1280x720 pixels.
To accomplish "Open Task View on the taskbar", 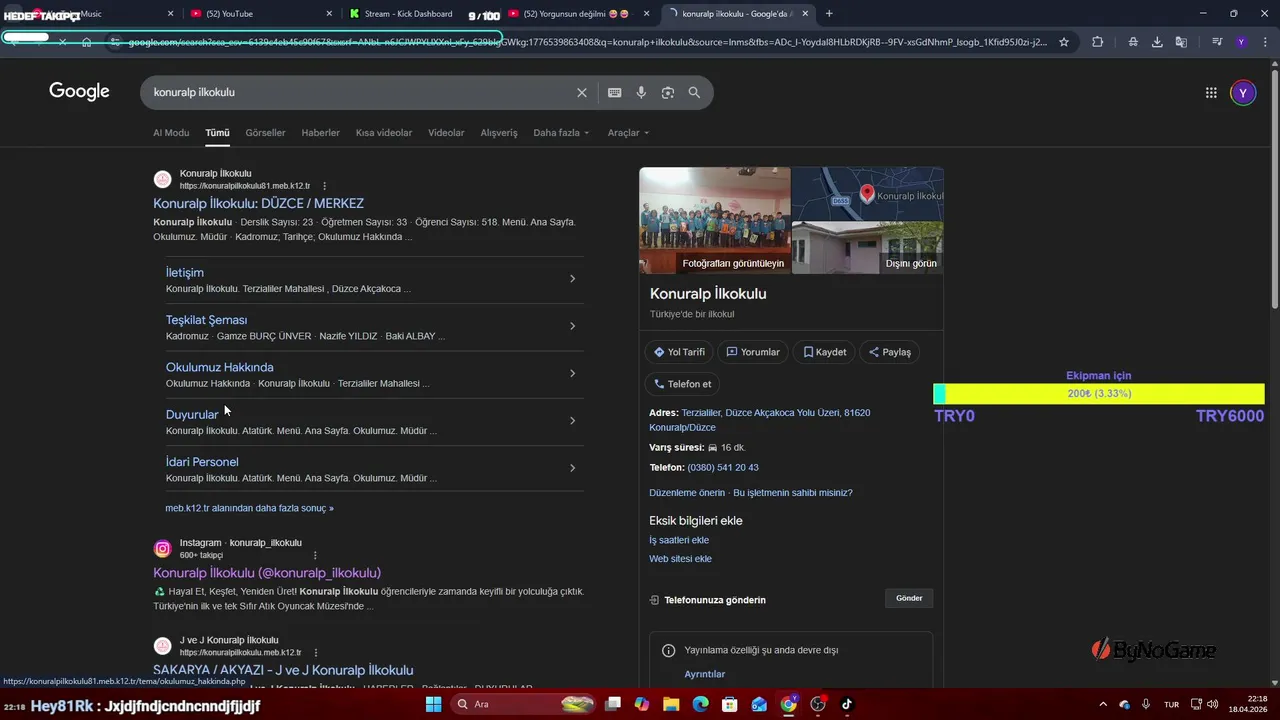I will (x=613, y=704).
